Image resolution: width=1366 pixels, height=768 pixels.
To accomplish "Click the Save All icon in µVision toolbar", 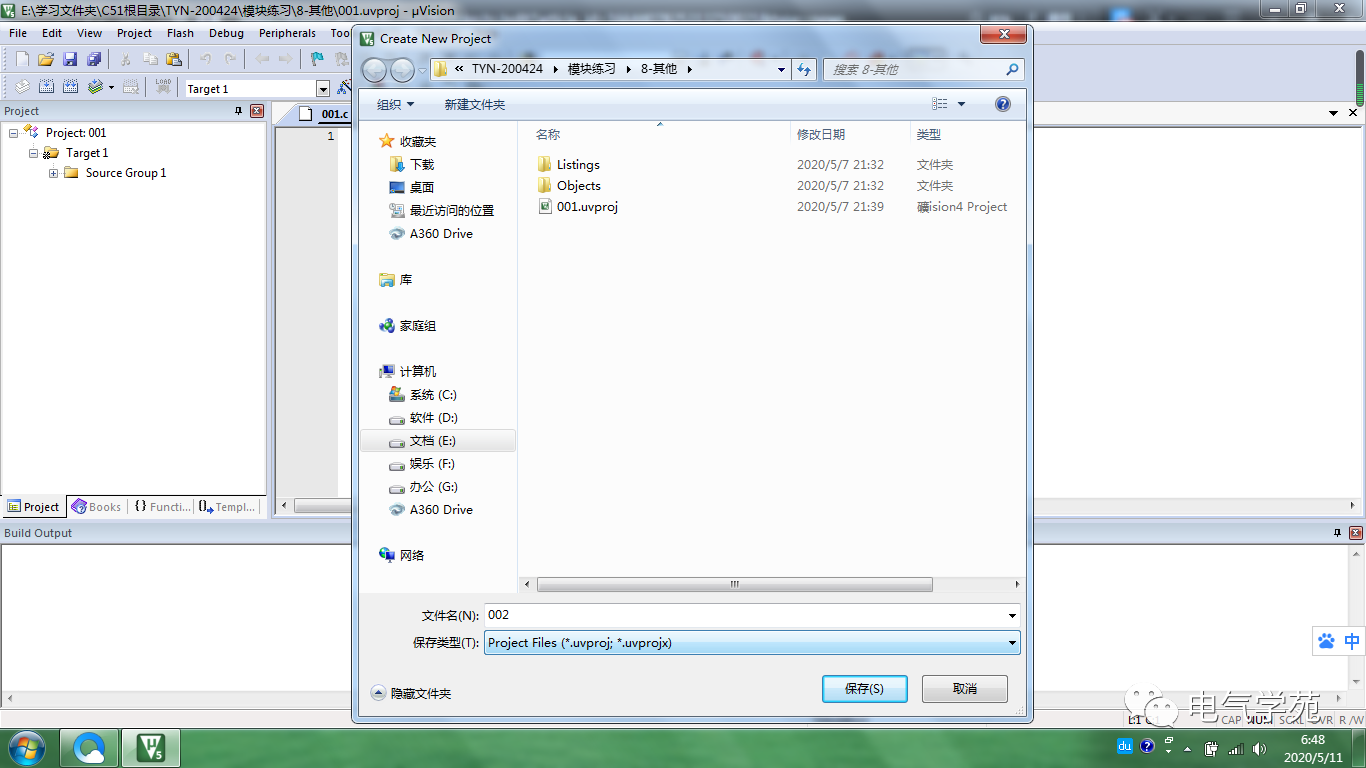I will [94, 60].
